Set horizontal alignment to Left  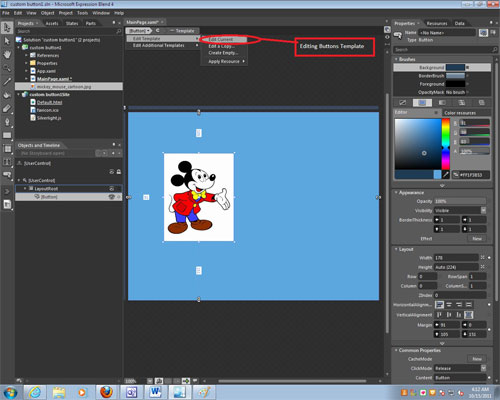[x=439, y=305]
